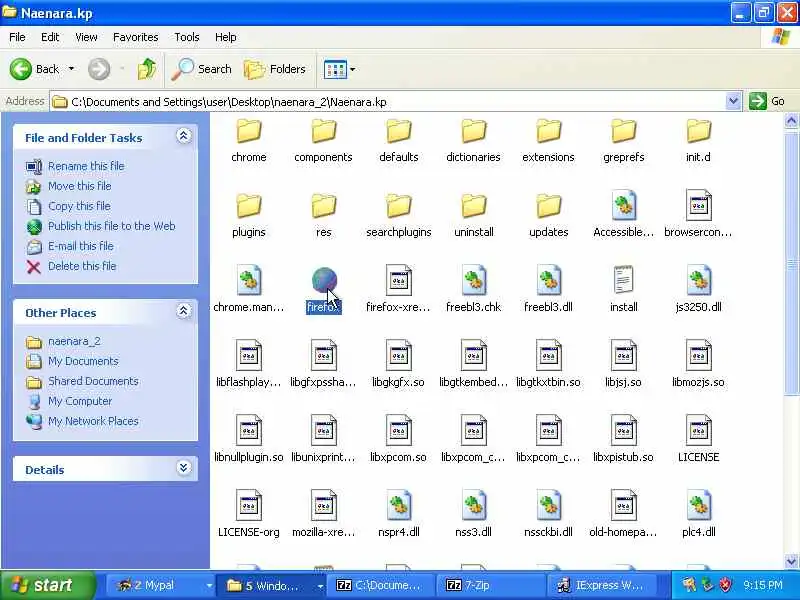The image size is (800, 600).
Task: Collapse the Other Places panel
Action: coord(184,311)
